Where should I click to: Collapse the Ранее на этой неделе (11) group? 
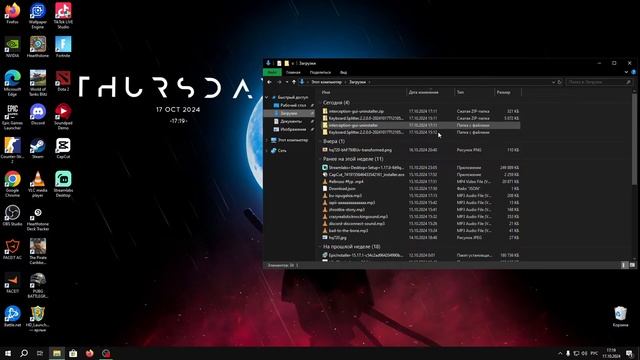tap(320, 159)
